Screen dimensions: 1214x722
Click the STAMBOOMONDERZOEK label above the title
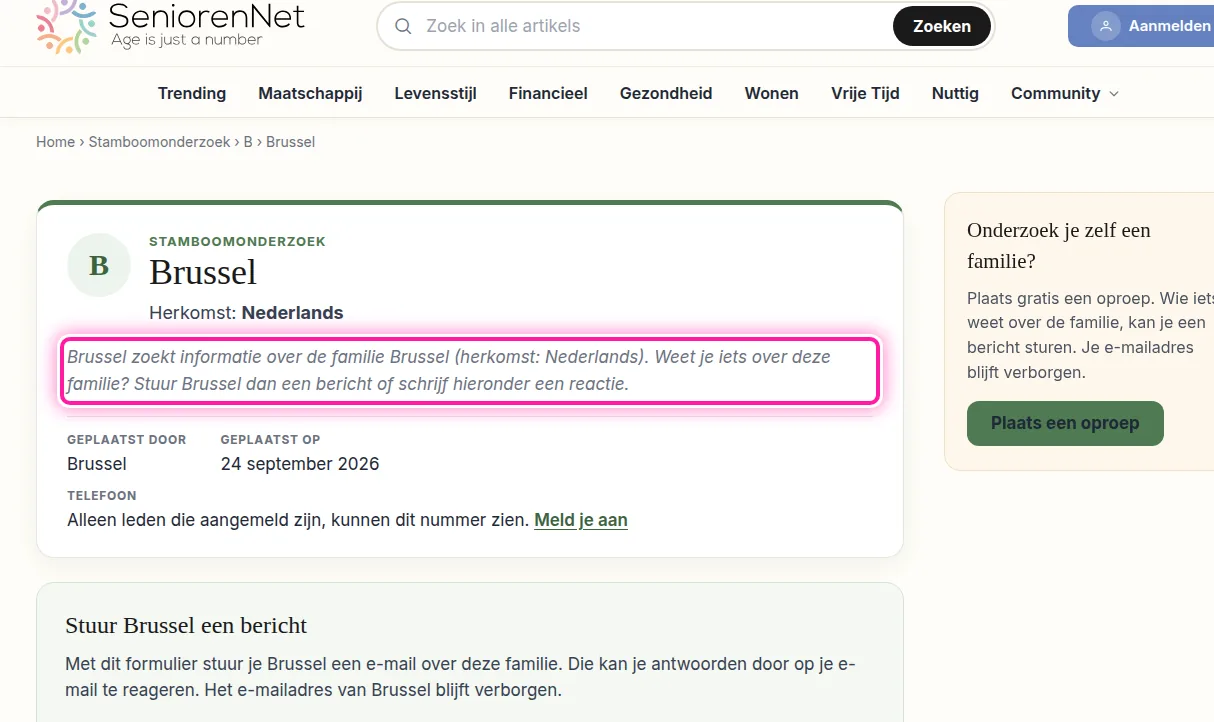coord(237,241)
